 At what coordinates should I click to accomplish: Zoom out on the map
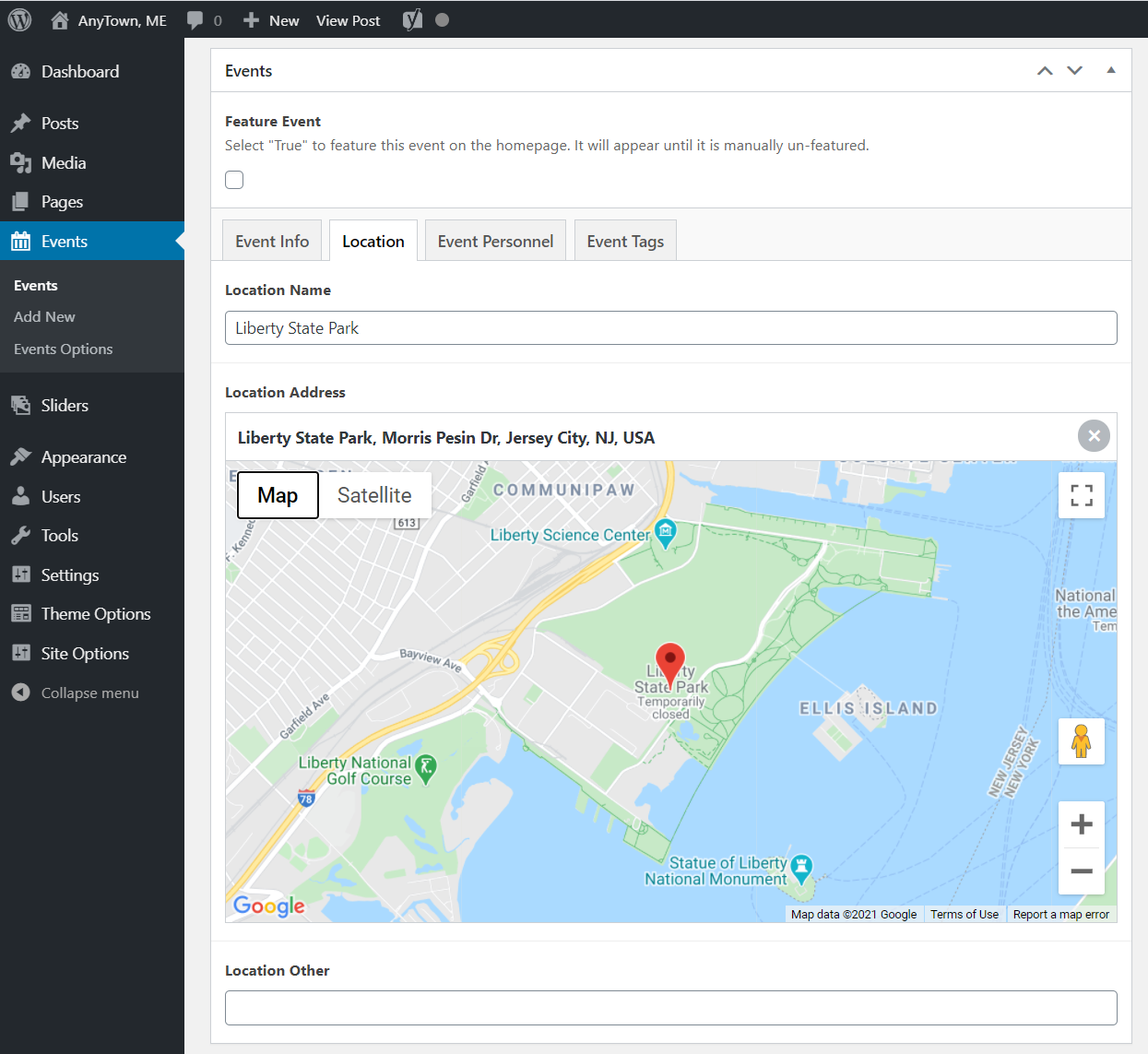click(1082, 871)
